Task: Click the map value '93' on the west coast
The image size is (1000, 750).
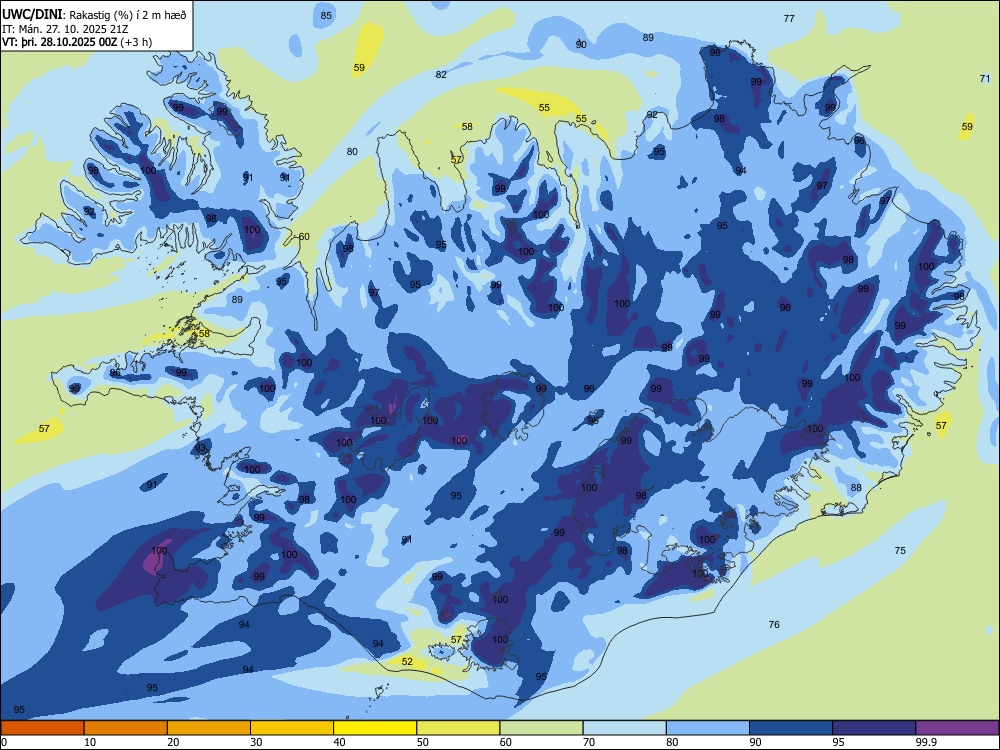Action: pos(201,448)
